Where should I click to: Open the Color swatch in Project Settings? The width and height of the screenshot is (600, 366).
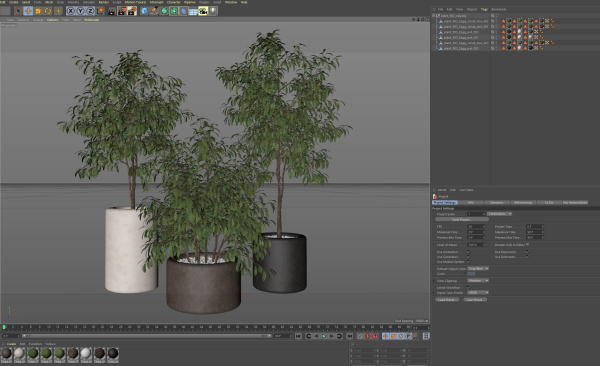pyautogui.click(x=471, y=274)
